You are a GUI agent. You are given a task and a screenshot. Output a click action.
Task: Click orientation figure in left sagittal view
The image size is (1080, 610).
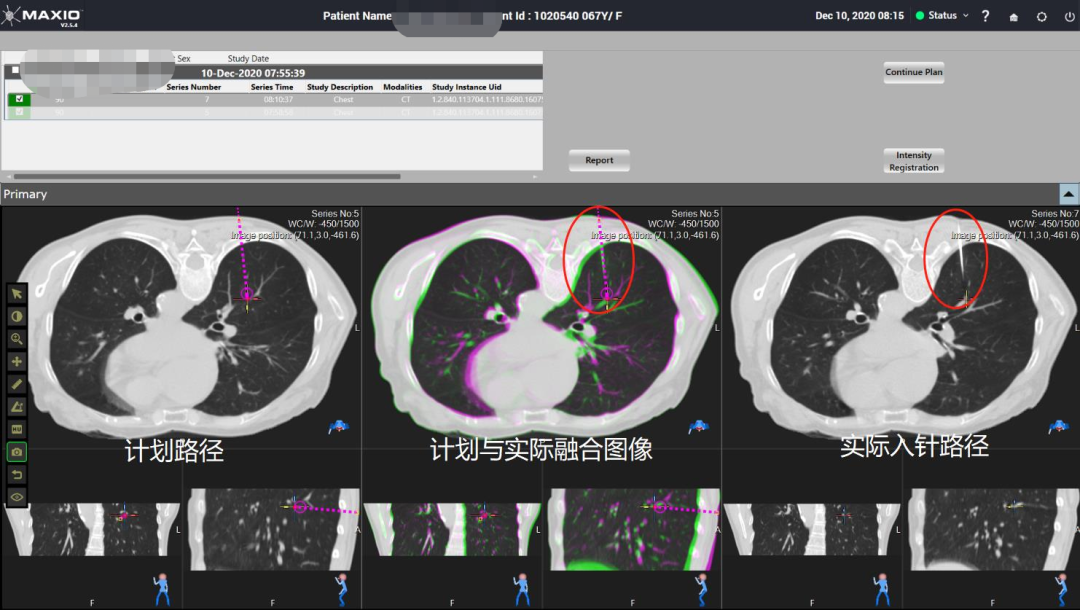pyautogui.click(x=342, y=589)
